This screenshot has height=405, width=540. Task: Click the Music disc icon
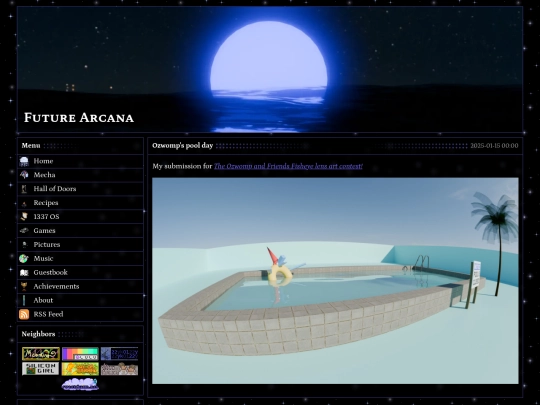click(24, 258)
